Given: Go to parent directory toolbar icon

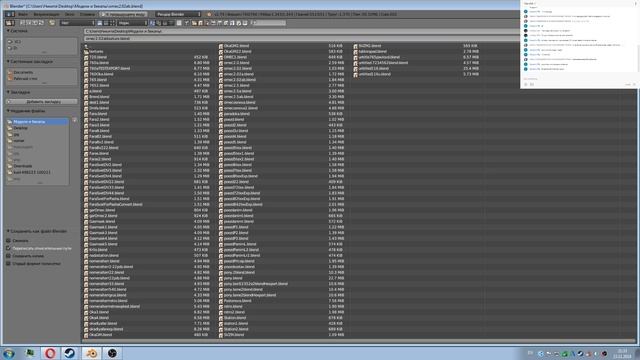Looking at the screenshot, I should click(x=35, y=23).
